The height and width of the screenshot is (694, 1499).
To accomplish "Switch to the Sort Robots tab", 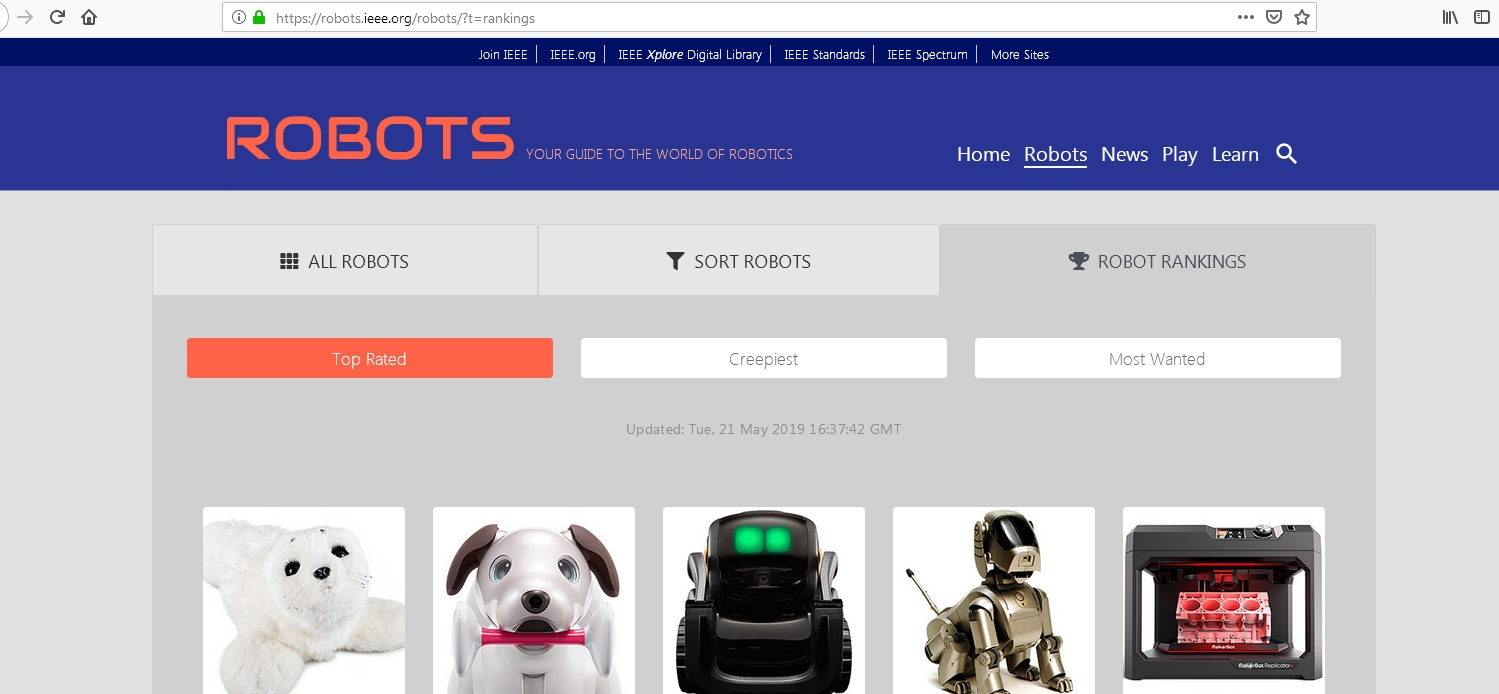I will [739, 261].
